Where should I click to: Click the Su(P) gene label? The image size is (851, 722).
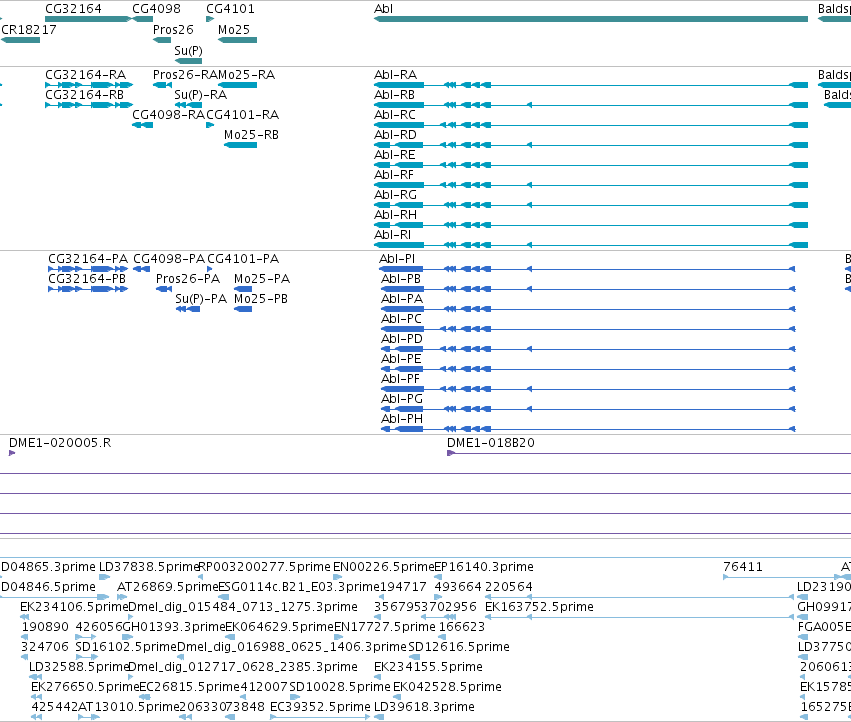point(188,50)
